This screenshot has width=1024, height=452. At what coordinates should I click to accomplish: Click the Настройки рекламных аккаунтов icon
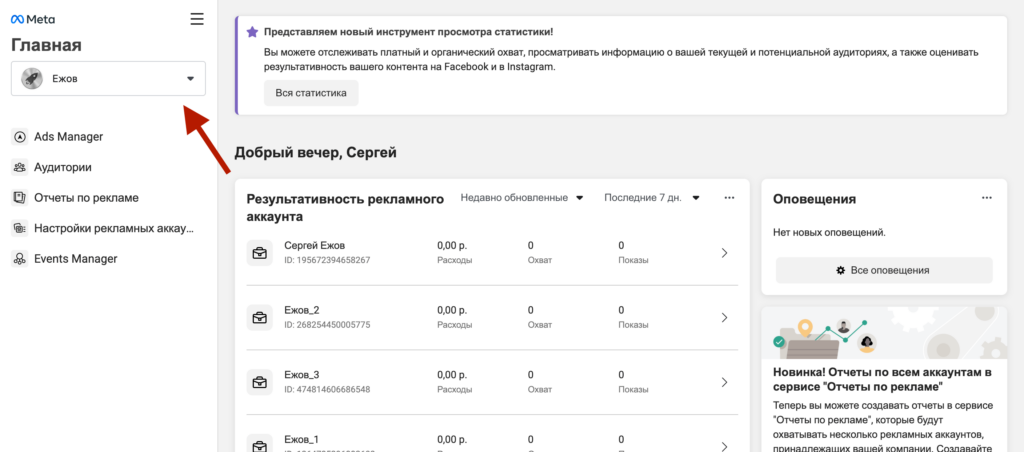19,228
